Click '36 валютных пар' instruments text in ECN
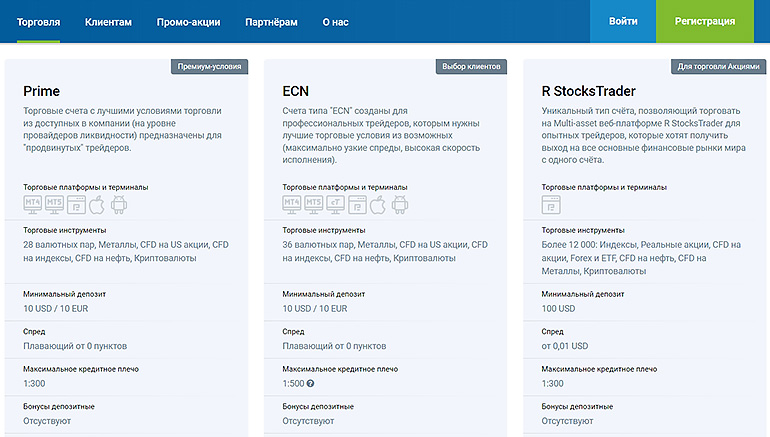Screen dimensions: 770x437 click(385, 251)
